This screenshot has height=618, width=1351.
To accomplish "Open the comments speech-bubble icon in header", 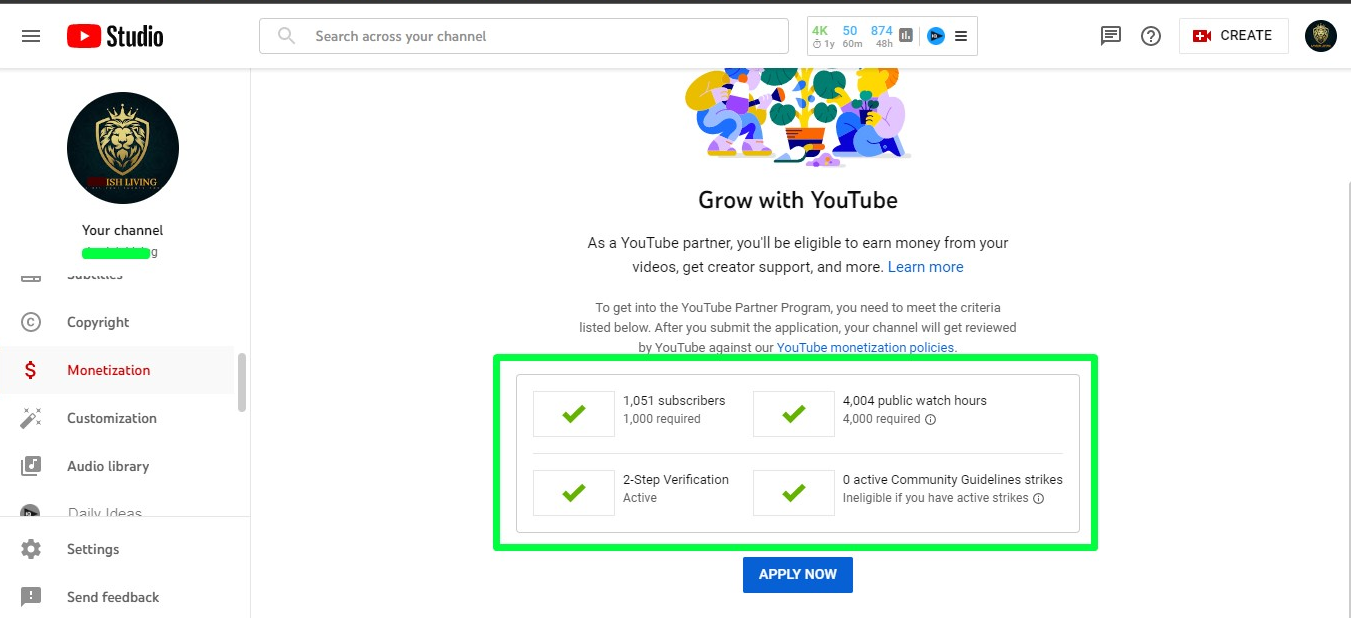I will 1110,36.
